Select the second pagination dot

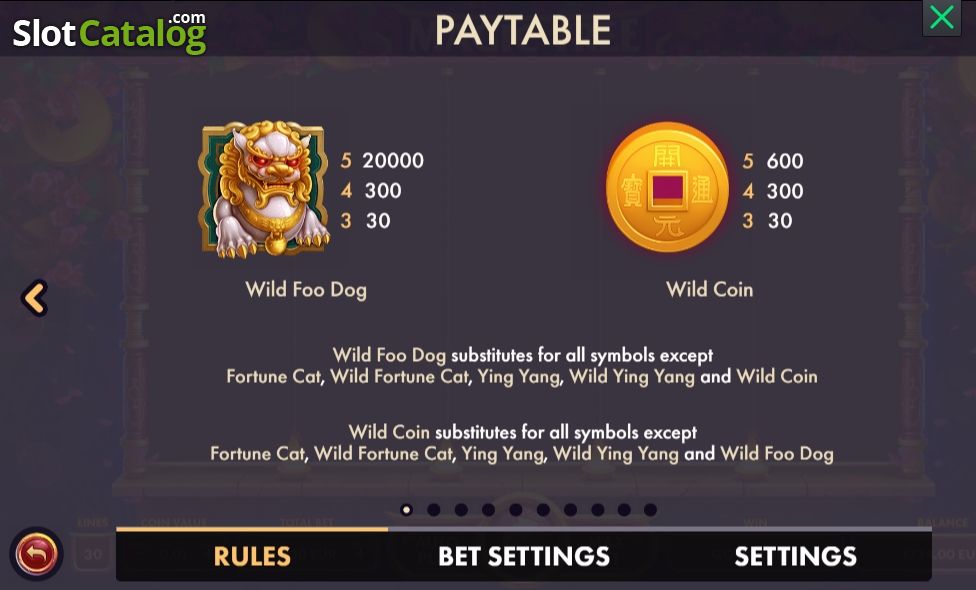[434, 510]
